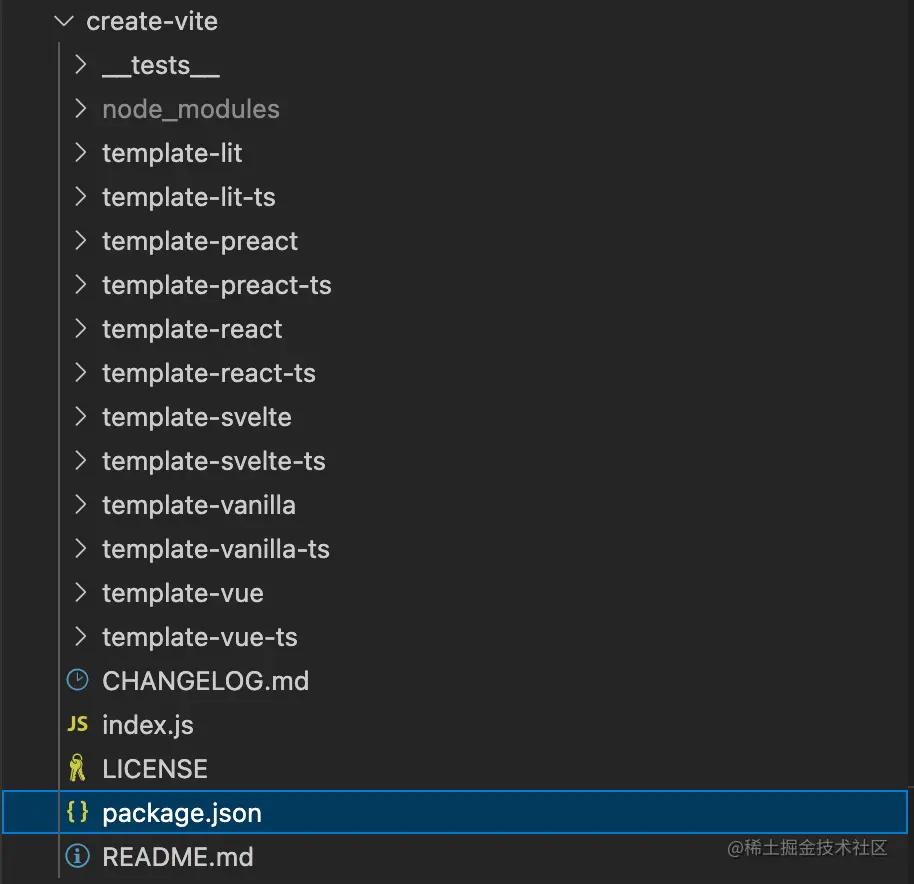Image resolution: width=914 pixels, height=884 pixels.
Task: Expand the template-svelte folder
Action: pos(196,417)
